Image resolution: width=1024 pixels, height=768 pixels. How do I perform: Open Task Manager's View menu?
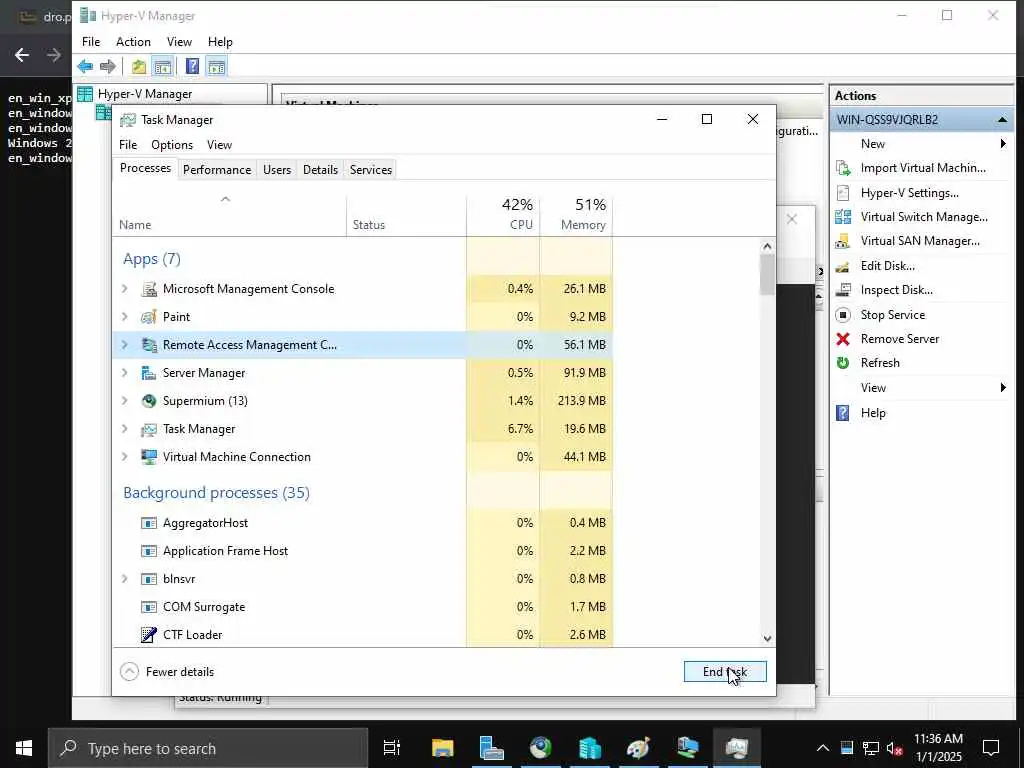pyautogui.click(x=219, y=145)
